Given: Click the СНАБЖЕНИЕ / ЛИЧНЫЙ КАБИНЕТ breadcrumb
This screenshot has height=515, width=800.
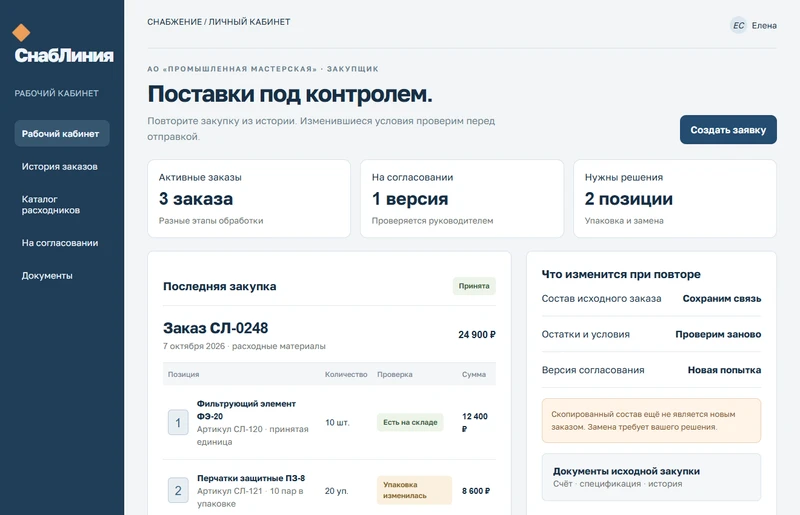Looking at the screenshot, I should pyautogui.click(x=219, y=22).
